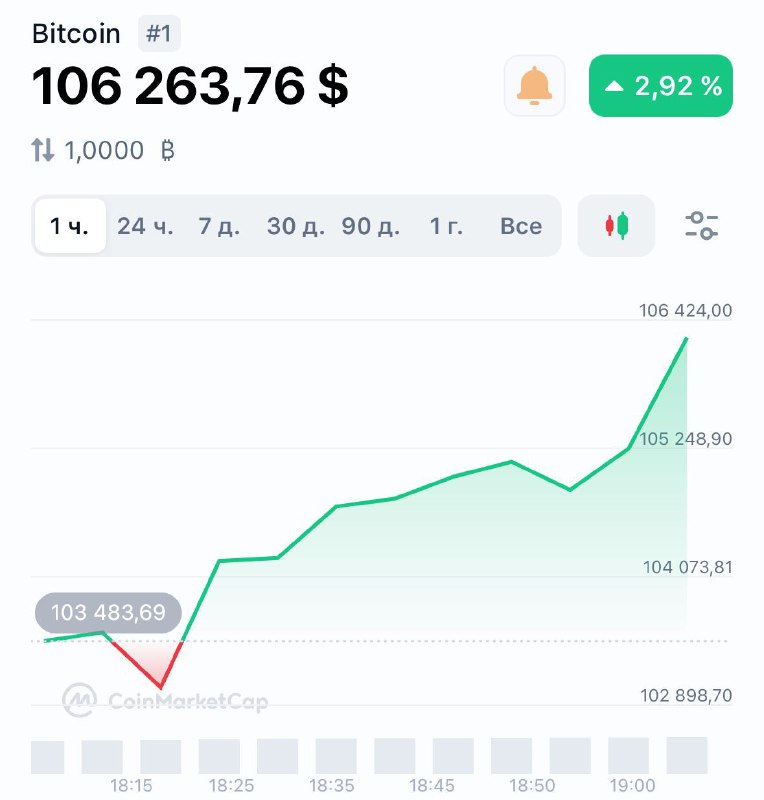This screenshot has height=800, width=764.
Task: Select the 1 ч. timeframe tab
Action: coord(69,226)
